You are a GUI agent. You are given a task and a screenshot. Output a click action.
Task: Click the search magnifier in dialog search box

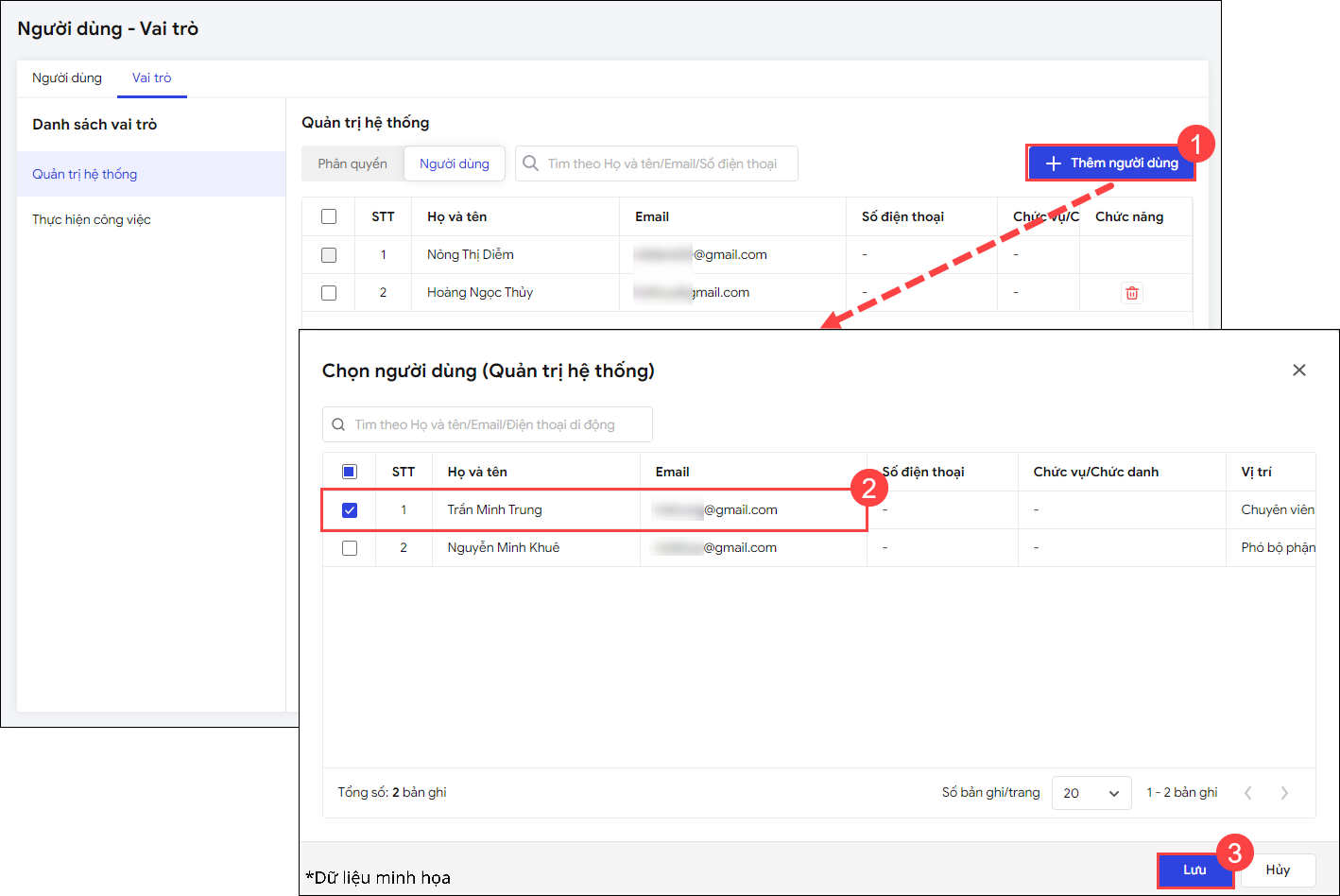point(338,425)
